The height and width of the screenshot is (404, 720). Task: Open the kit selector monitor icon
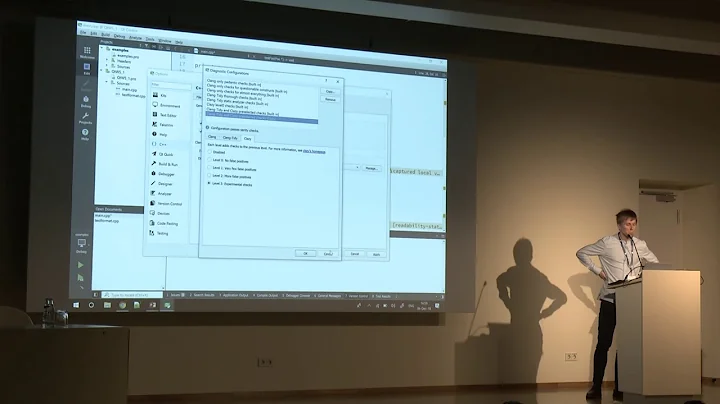[82, 243]
